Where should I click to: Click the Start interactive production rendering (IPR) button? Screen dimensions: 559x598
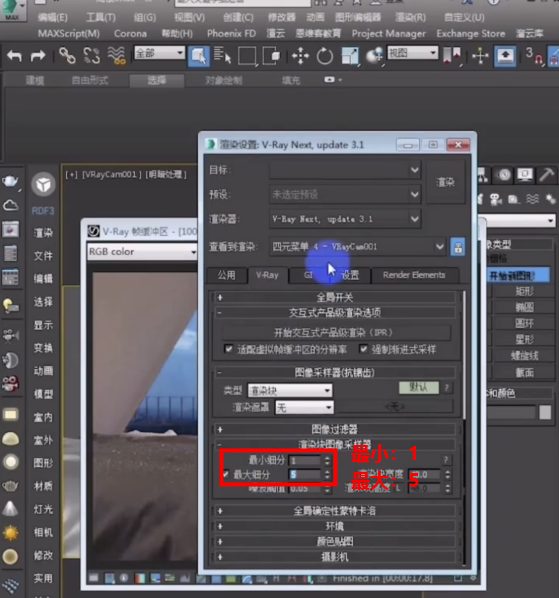point(336,333)
